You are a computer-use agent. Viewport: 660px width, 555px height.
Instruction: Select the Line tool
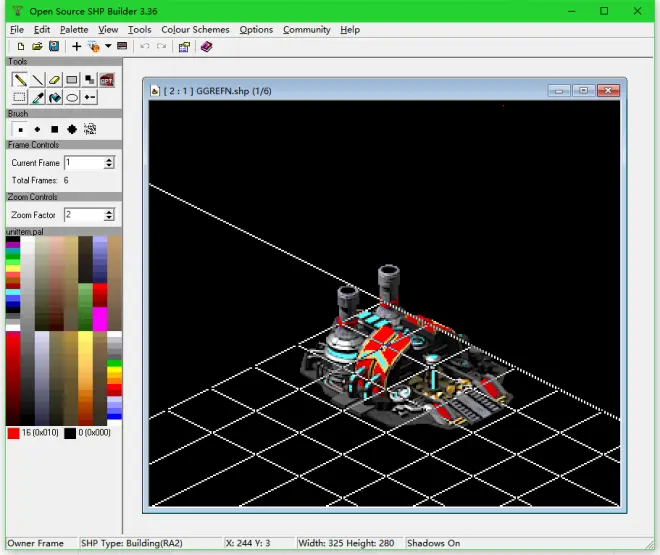coord(37,80)
